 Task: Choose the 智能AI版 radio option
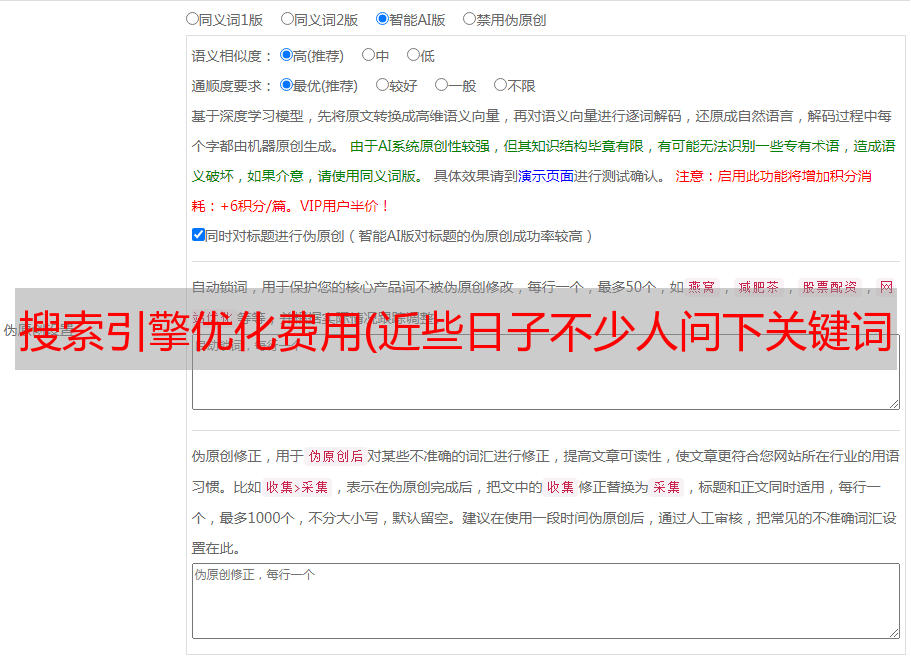click(x=382, y=19)
